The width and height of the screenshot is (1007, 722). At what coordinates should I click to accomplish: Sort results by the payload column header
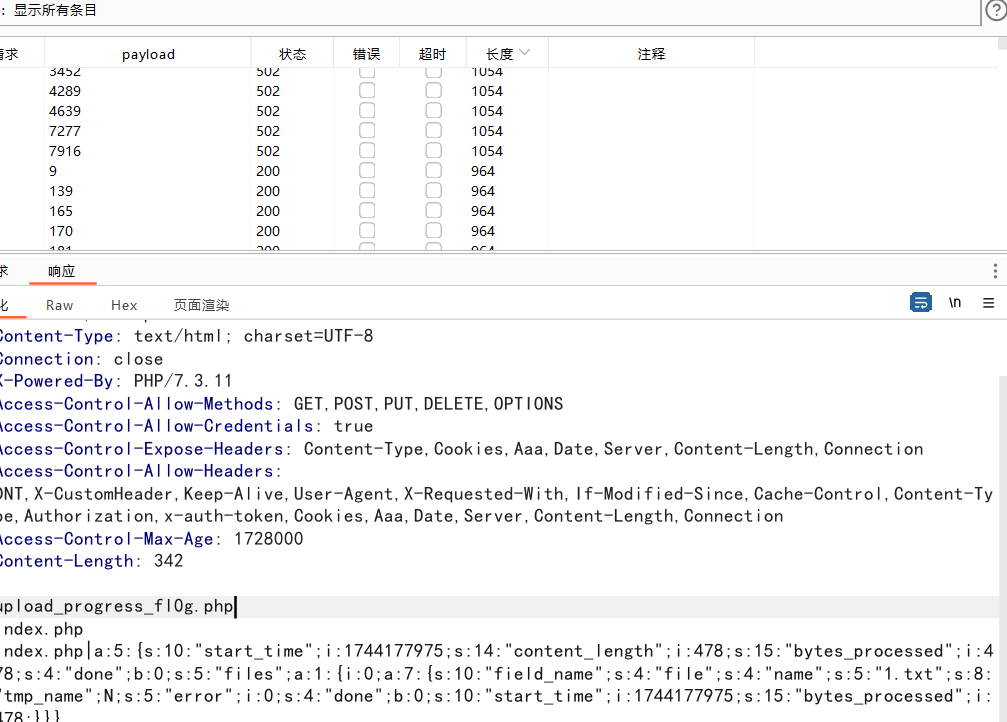tap(148, 54)
